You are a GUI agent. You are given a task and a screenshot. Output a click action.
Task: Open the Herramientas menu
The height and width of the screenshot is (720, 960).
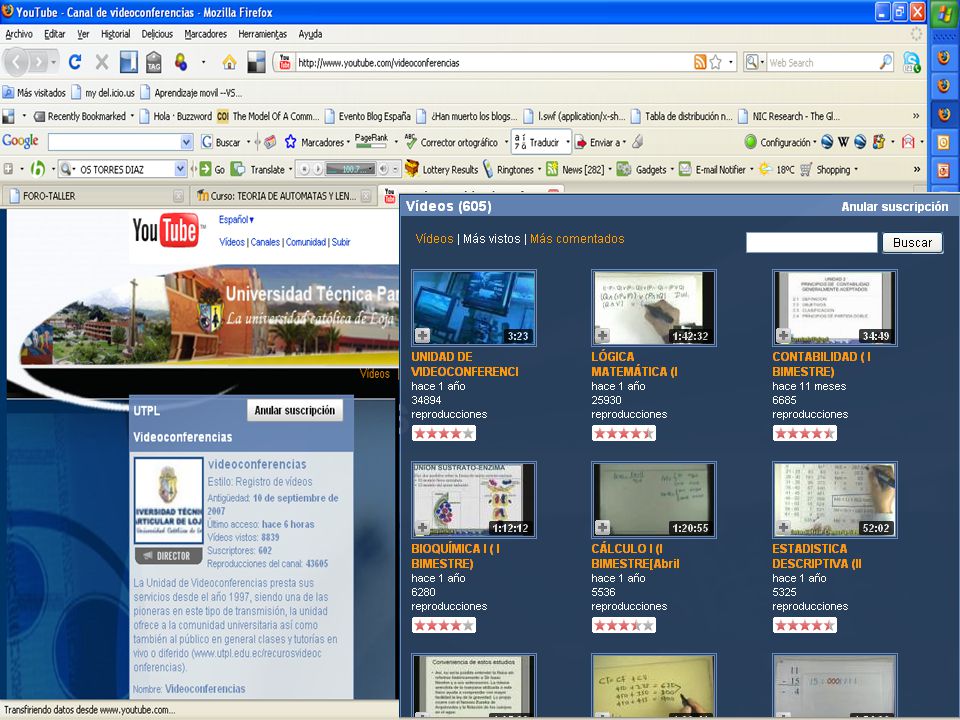[x=263, y=34]
